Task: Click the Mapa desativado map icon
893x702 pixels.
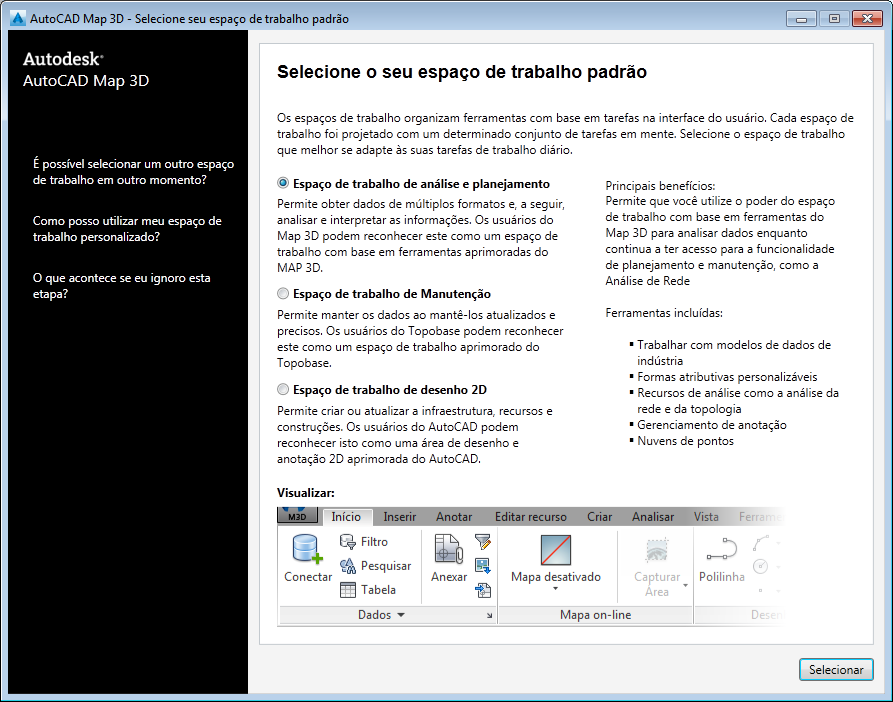Action: point(555,550)
